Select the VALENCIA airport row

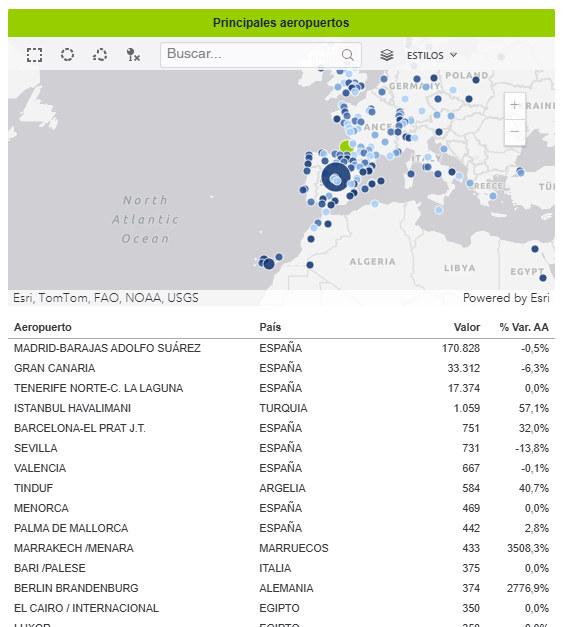pos(282,468)
